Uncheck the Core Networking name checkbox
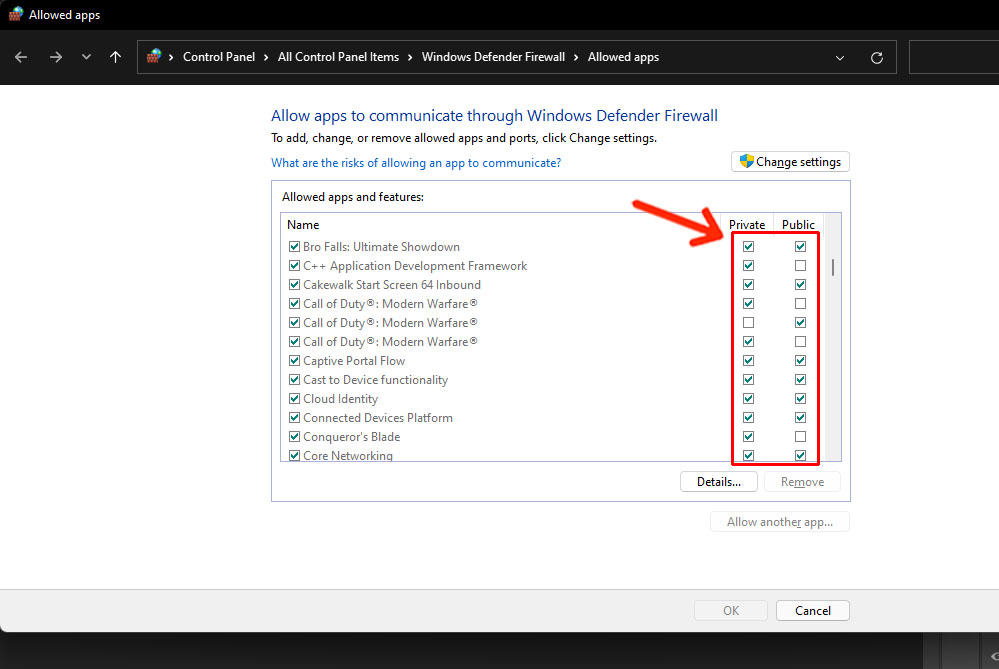Viewport: 999px width, 669px height. [x=294, y=456]
